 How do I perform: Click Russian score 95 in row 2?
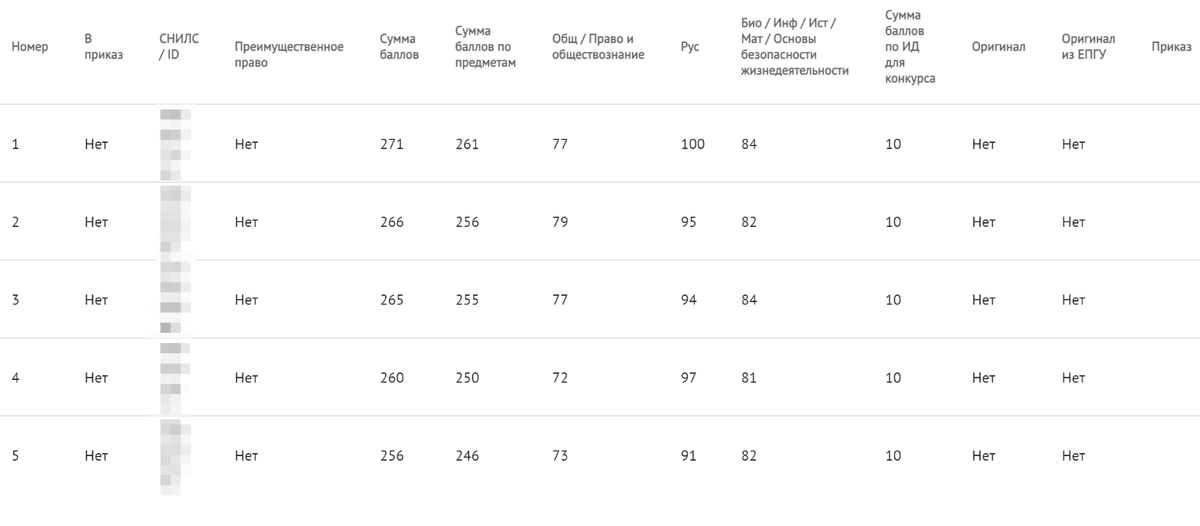pyautogui.click(x=688, y=222)
